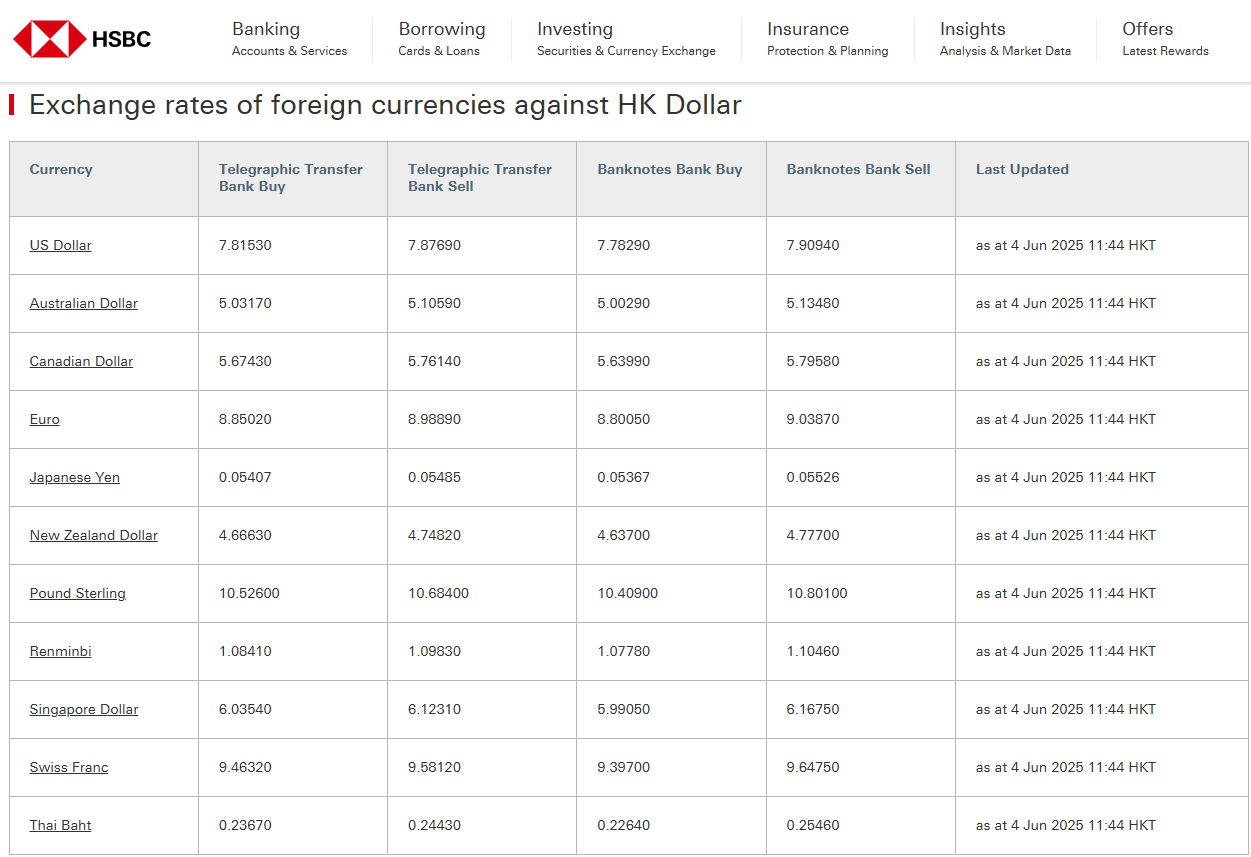Click the HSBC hexagon logo
Viewport: 1251px width, 857px height.
point(49,39)
